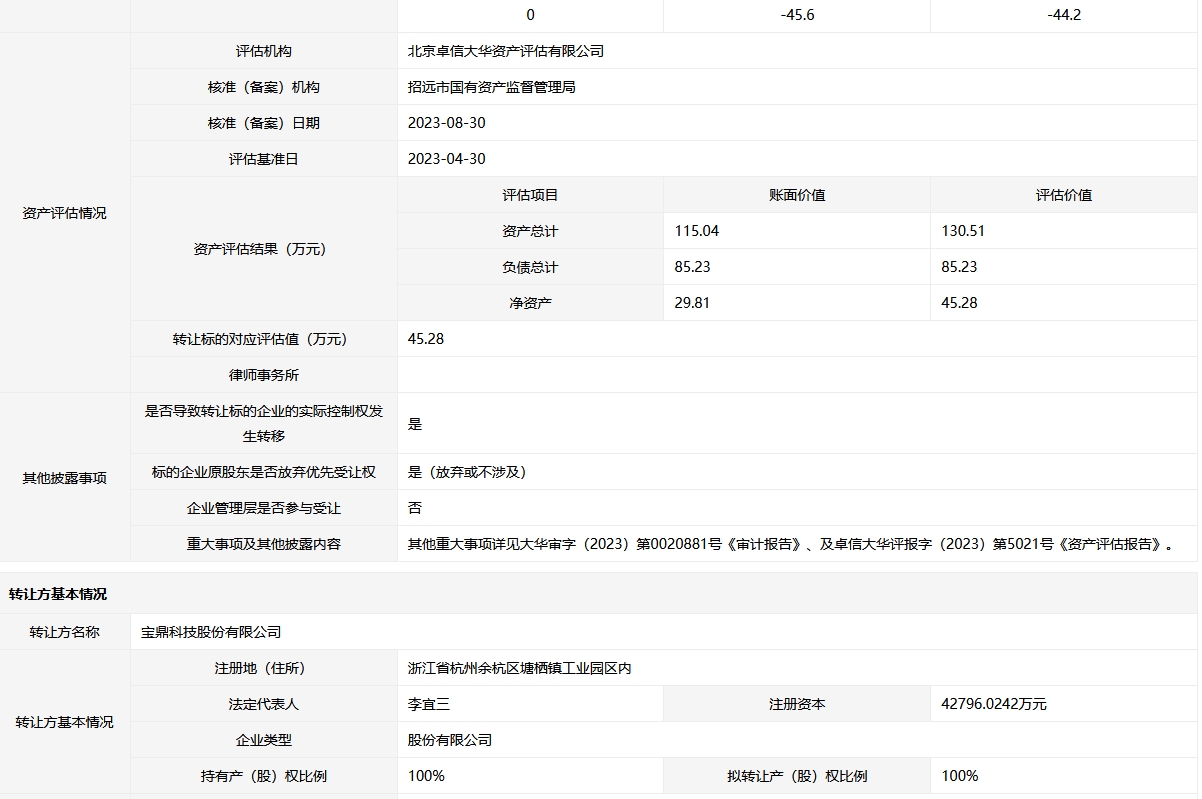Click the 其他披露事项 section label
Screen dimensions: 1202x799
[x=64, y=478]
